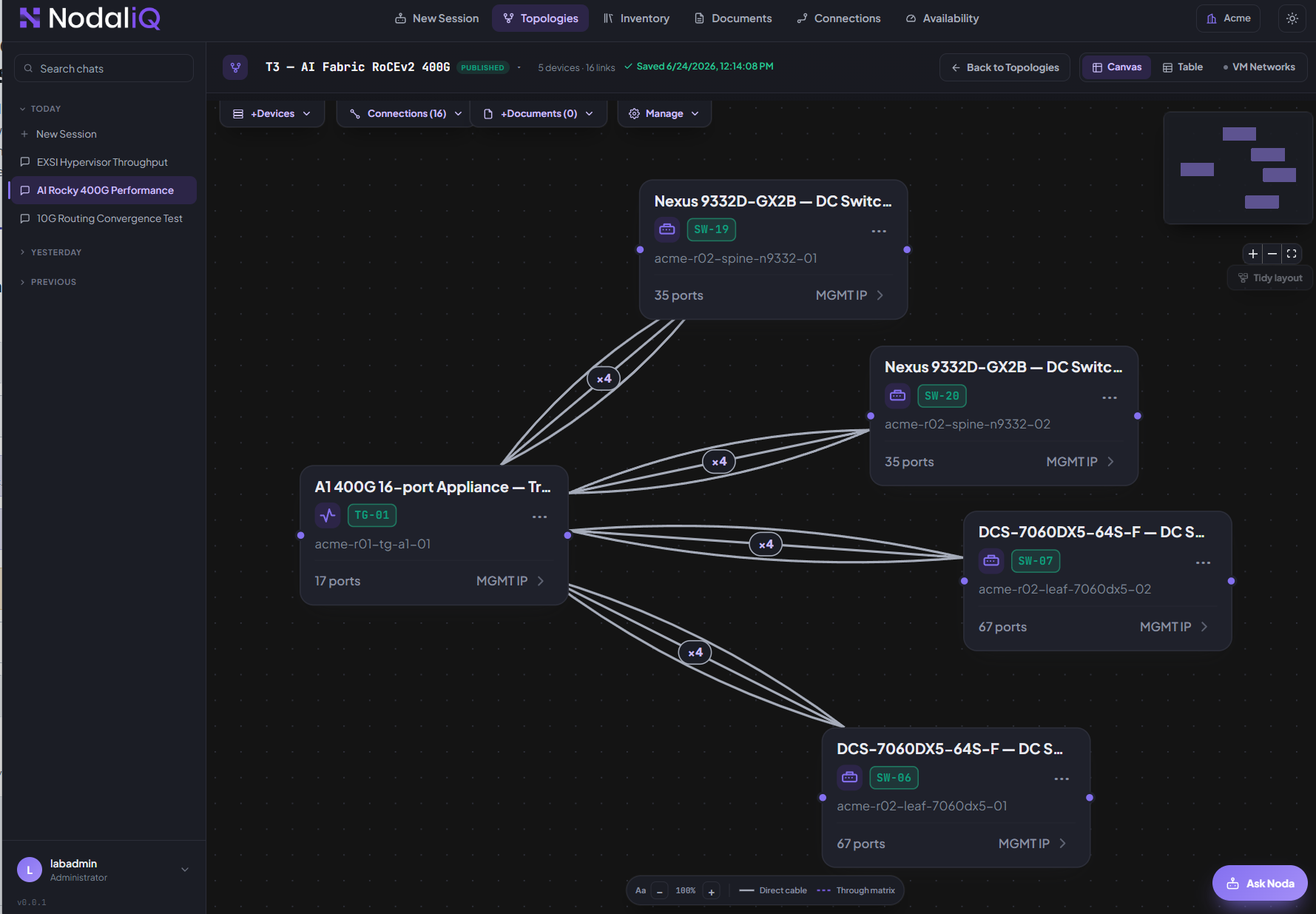1316x914 pixels.
Task: Click the Aa font size icon
Action: [641, 890]
